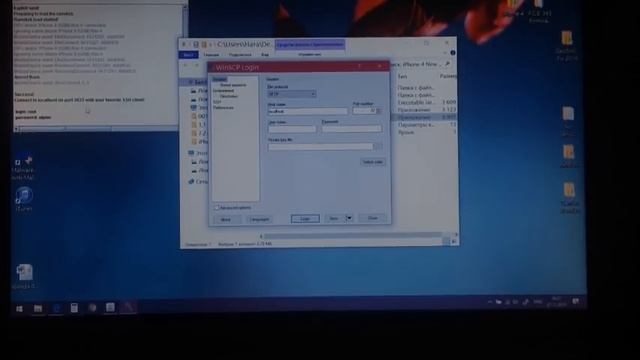Screen dimensions: 640x360
Task: Click the User name input field
Action: click(292, 129)
